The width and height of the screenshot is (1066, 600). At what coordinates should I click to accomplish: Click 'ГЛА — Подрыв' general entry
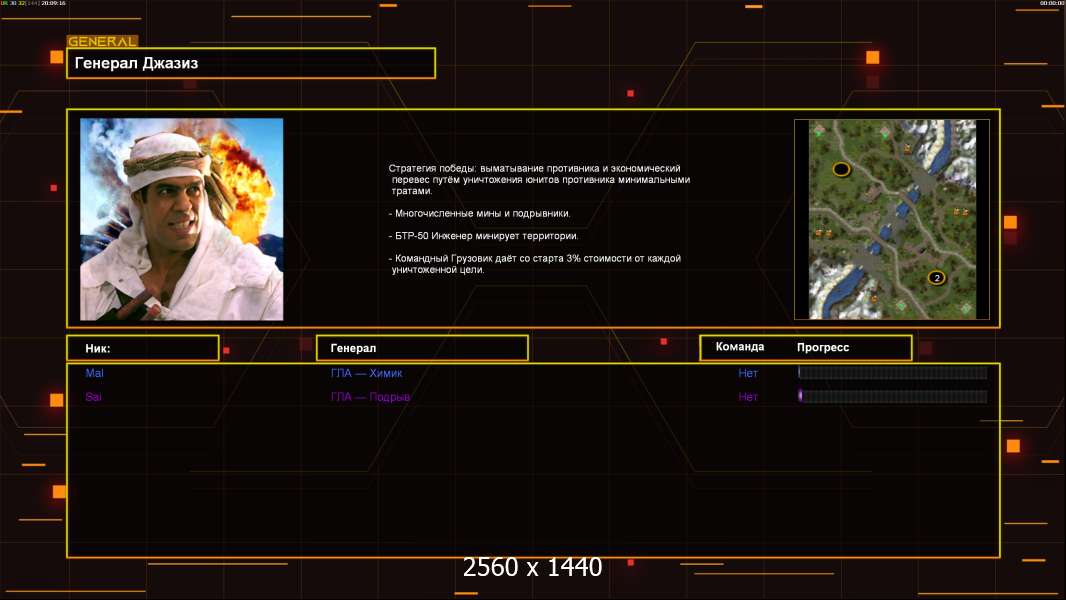371,397
